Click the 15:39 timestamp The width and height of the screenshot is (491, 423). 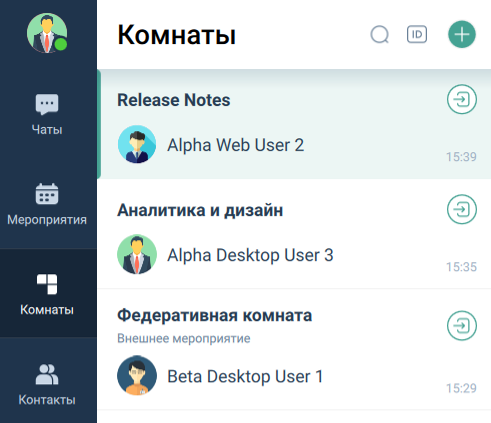pyautogui.click(x=462, y=157)
